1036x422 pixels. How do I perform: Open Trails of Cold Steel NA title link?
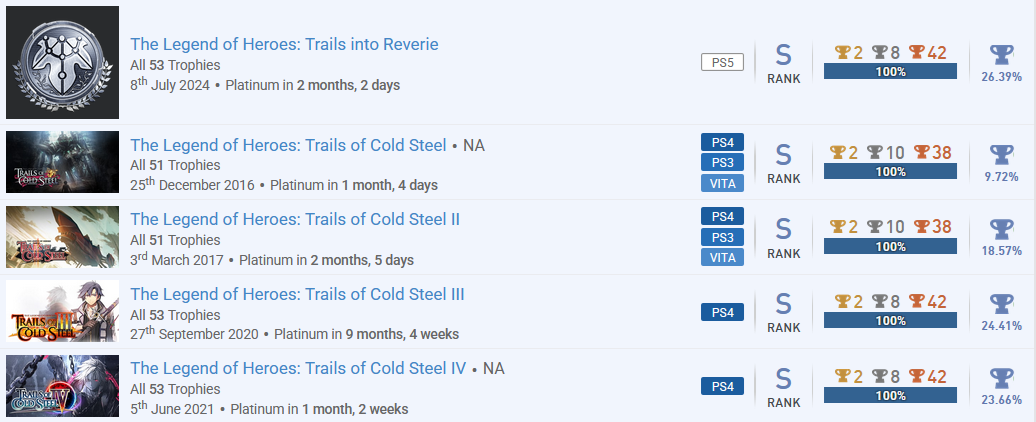[x=288, y=145]
